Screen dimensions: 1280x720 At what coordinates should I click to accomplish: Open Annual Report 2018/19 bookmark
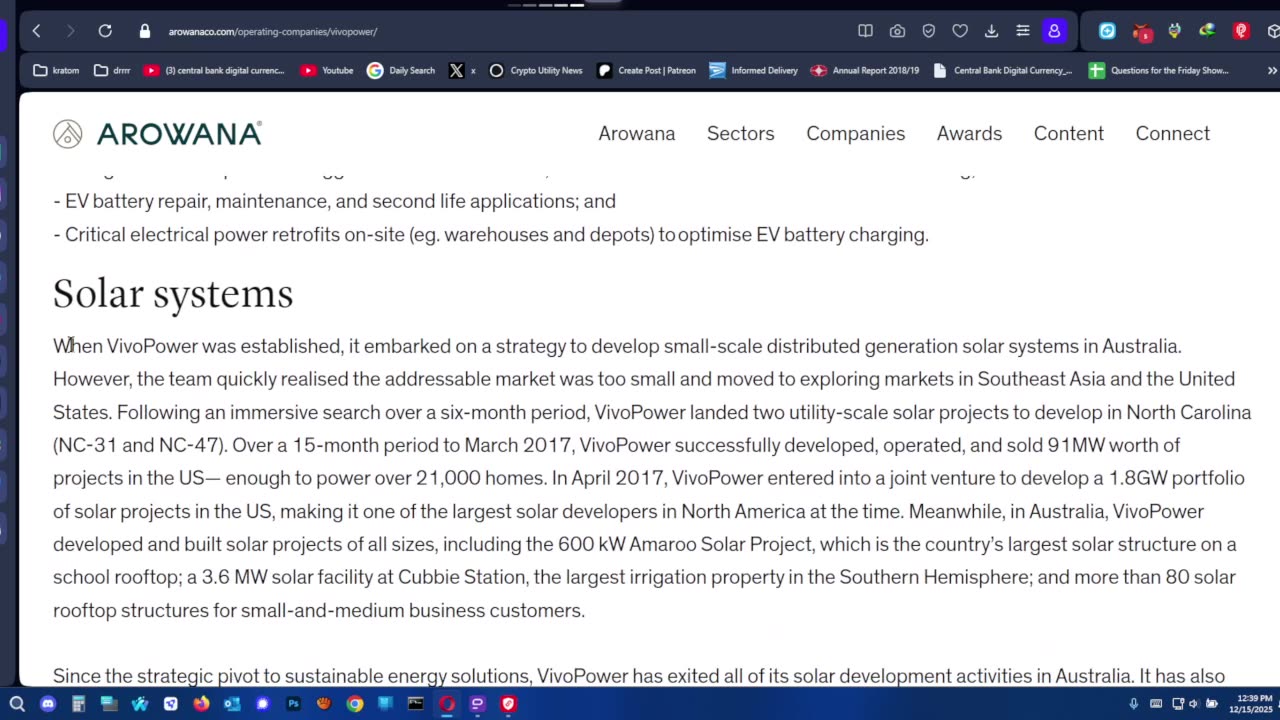click(x=865, y=70)
